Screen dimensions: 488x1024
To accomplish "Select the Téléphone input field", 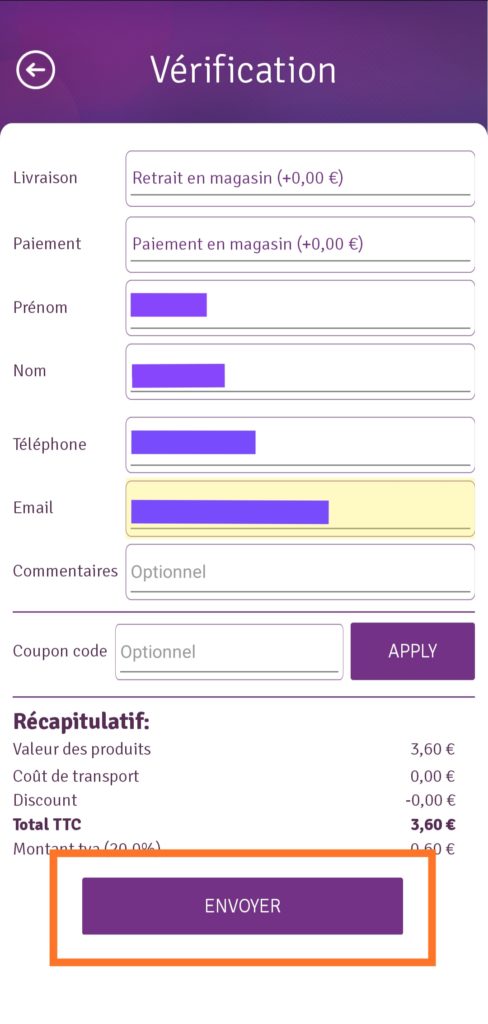I will [301, 445].
